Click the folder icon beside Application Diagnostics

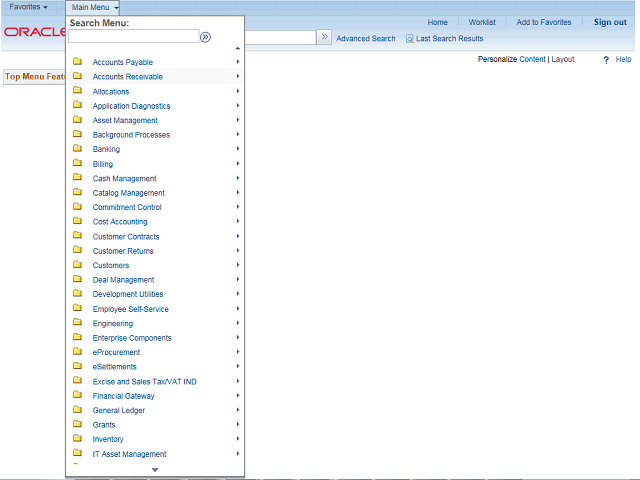(77, 105)
